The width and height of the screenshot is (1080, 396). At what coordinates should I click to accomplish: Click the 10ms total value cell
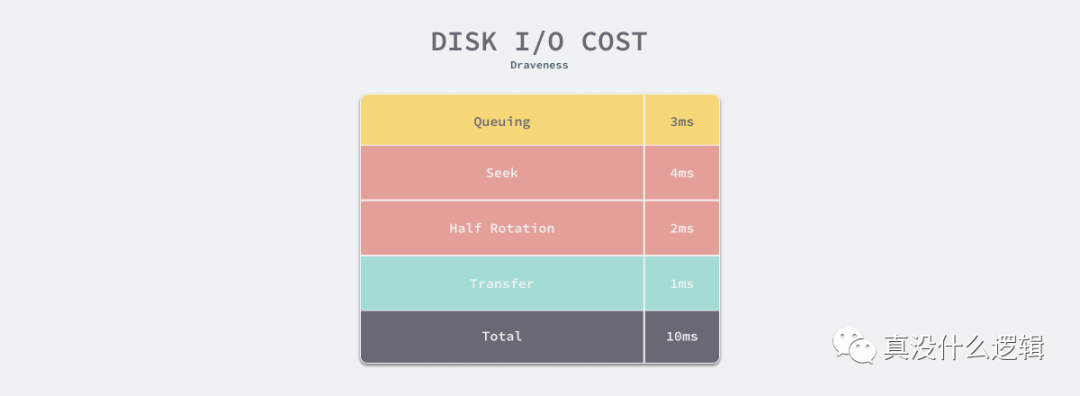(682, 336)
